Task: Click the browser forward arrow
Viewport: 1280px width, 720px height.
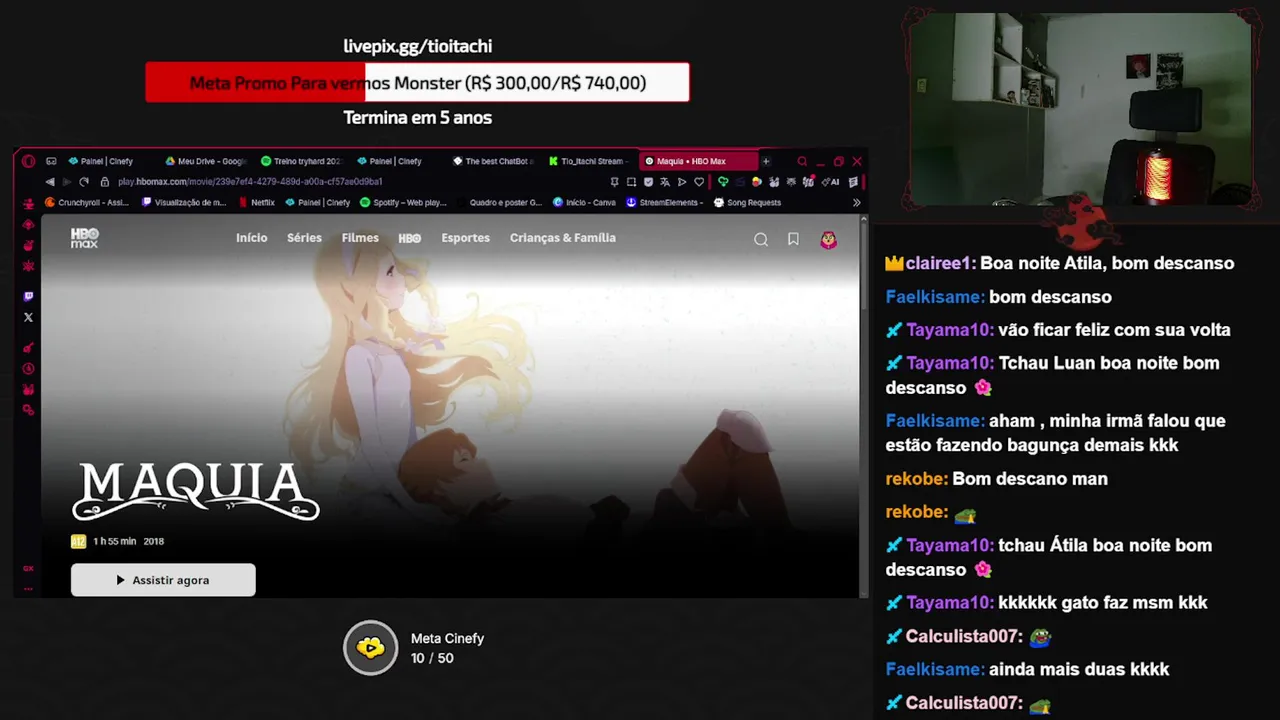Action: point(67,182)
